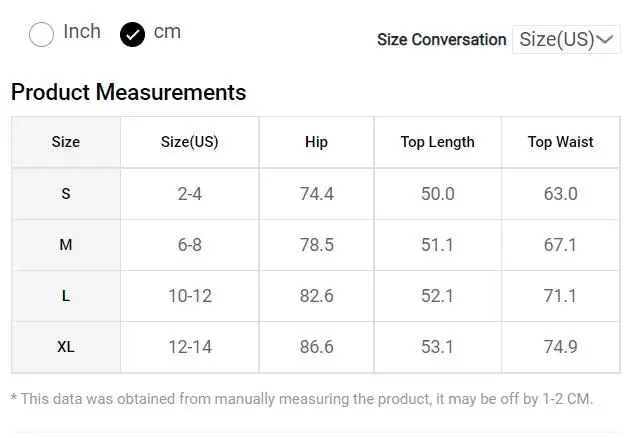Open the Size(US) conversion dropdown
637x438 pixels.
coord(565,40)
